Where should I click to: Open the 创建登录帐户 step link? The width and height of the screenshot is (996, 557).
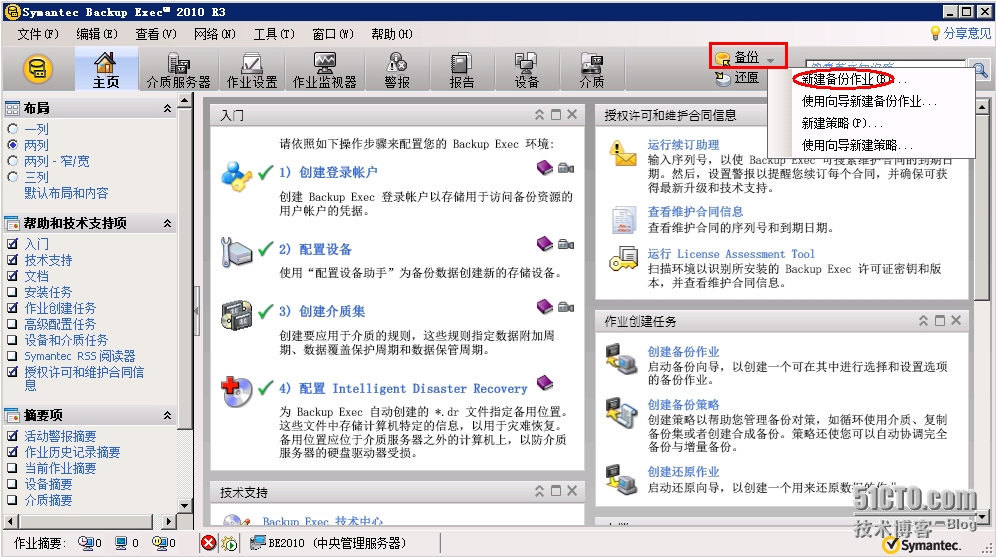pyautogui.click(x=328, y=172)
